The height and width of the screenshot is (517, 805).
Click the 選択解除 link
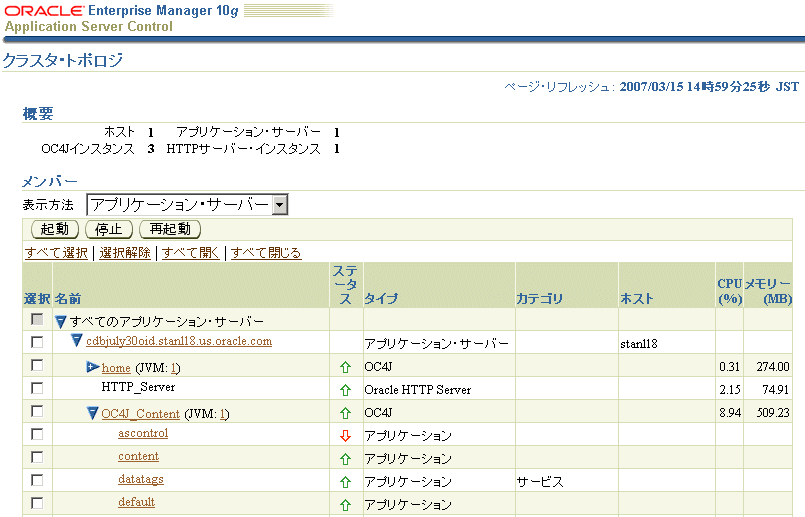[x=125, y=253]
